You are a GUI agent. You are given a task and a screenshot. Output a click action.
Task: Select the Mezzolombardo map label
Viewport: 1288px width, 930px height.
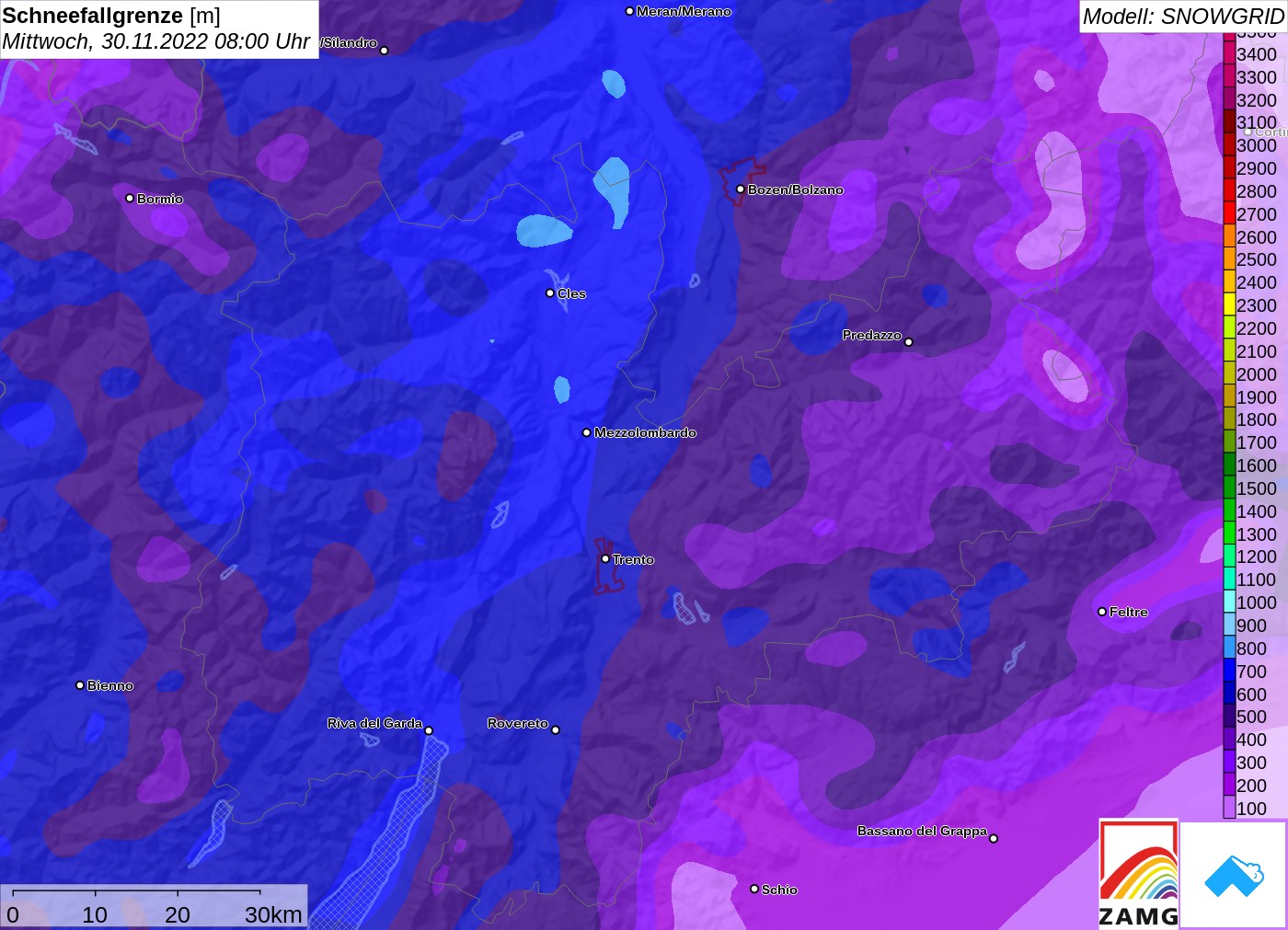click(x=645, y=432)
